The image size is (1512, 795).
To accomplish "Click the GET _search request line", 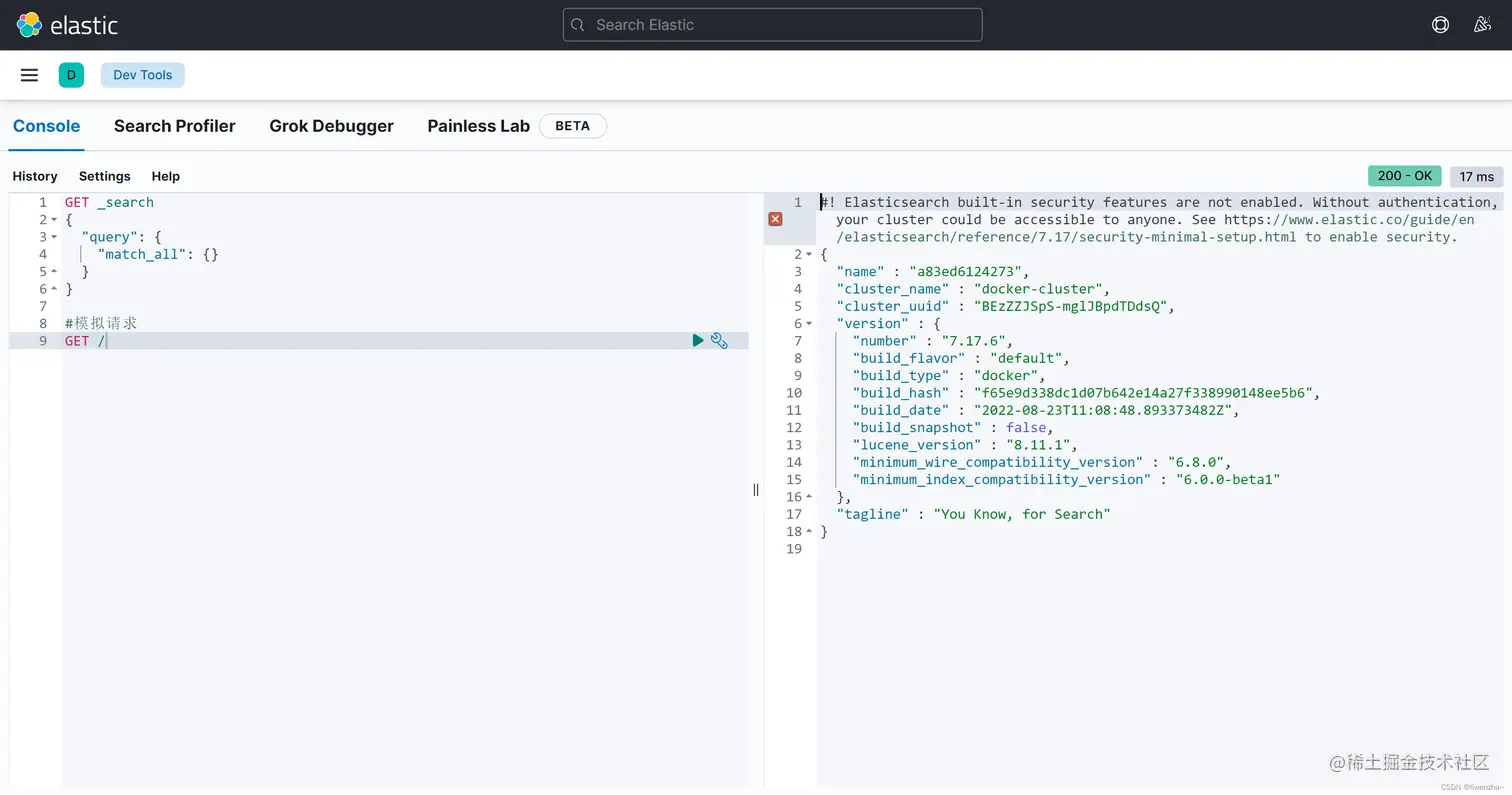I will [109, 202].
